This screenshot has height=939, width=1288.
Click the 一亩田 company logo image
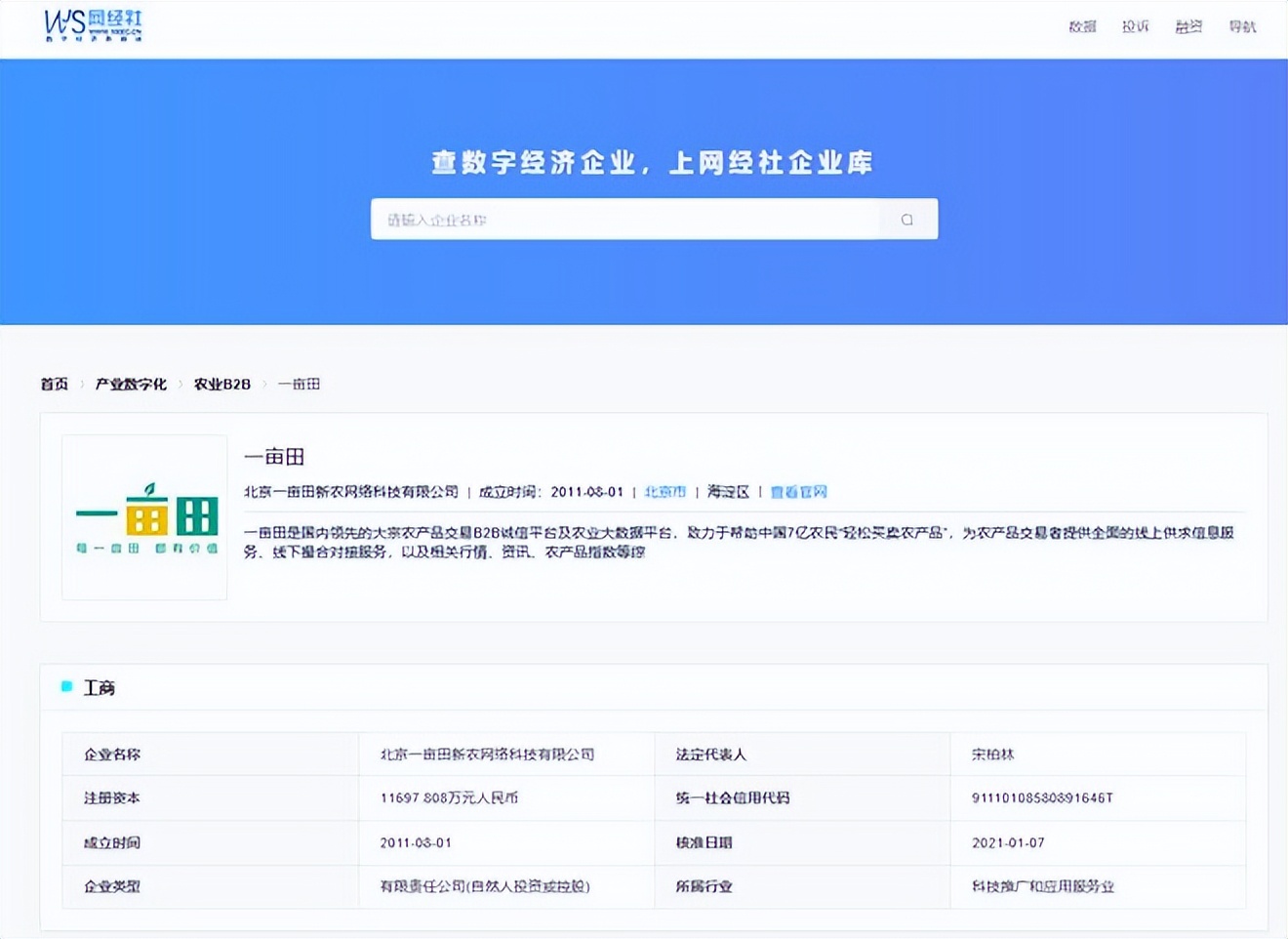pyautogui.click(x=144, y=517)
